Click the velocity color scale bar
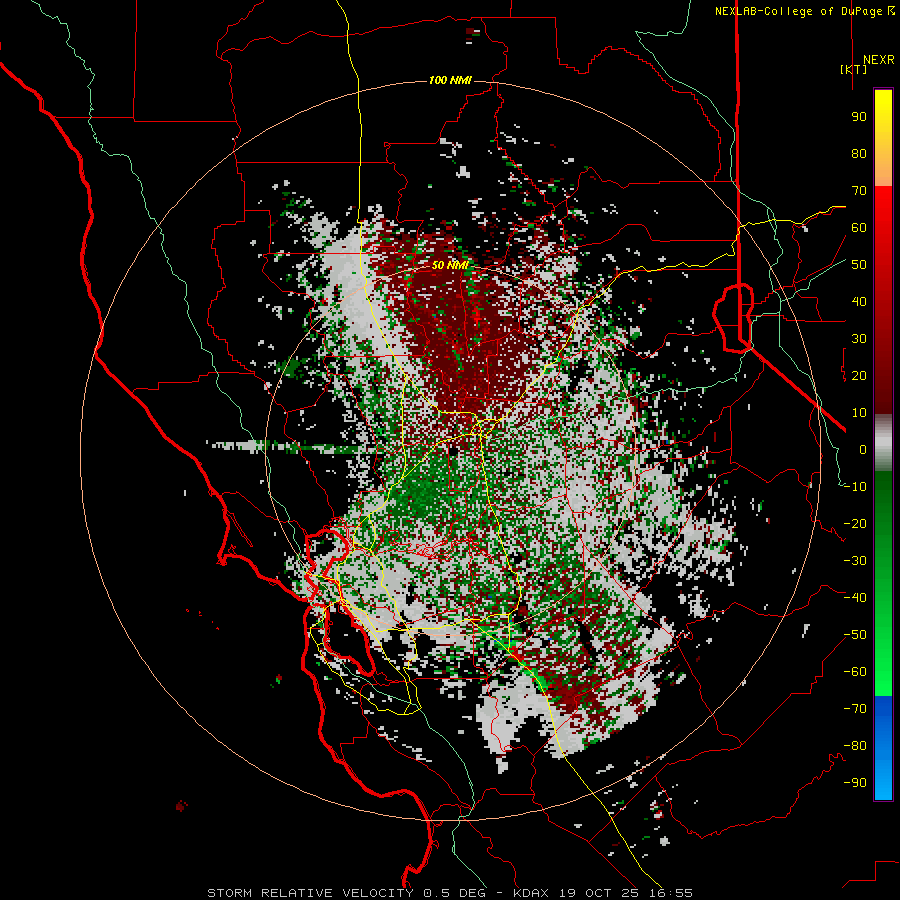Screen dimensions: 900x900 click(883, 444)
